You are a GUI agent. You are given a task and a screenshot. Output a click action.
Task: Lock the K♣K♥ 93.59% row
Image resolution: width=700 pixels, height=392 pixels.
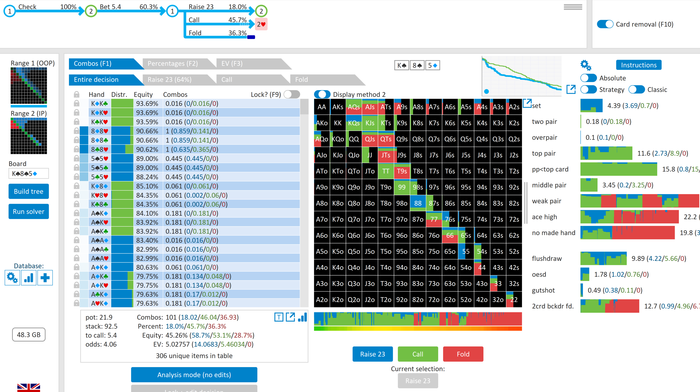click(76, 122)
